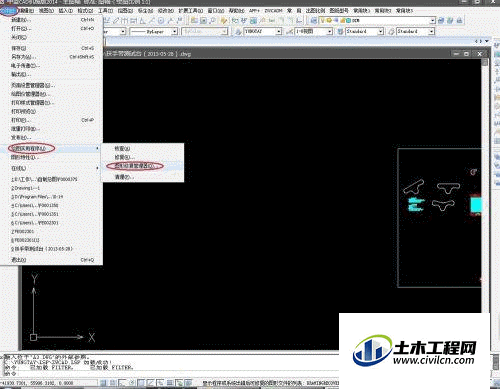
Task: Toggle ortho mode in the status bar
Action: [x=122, y=383]
